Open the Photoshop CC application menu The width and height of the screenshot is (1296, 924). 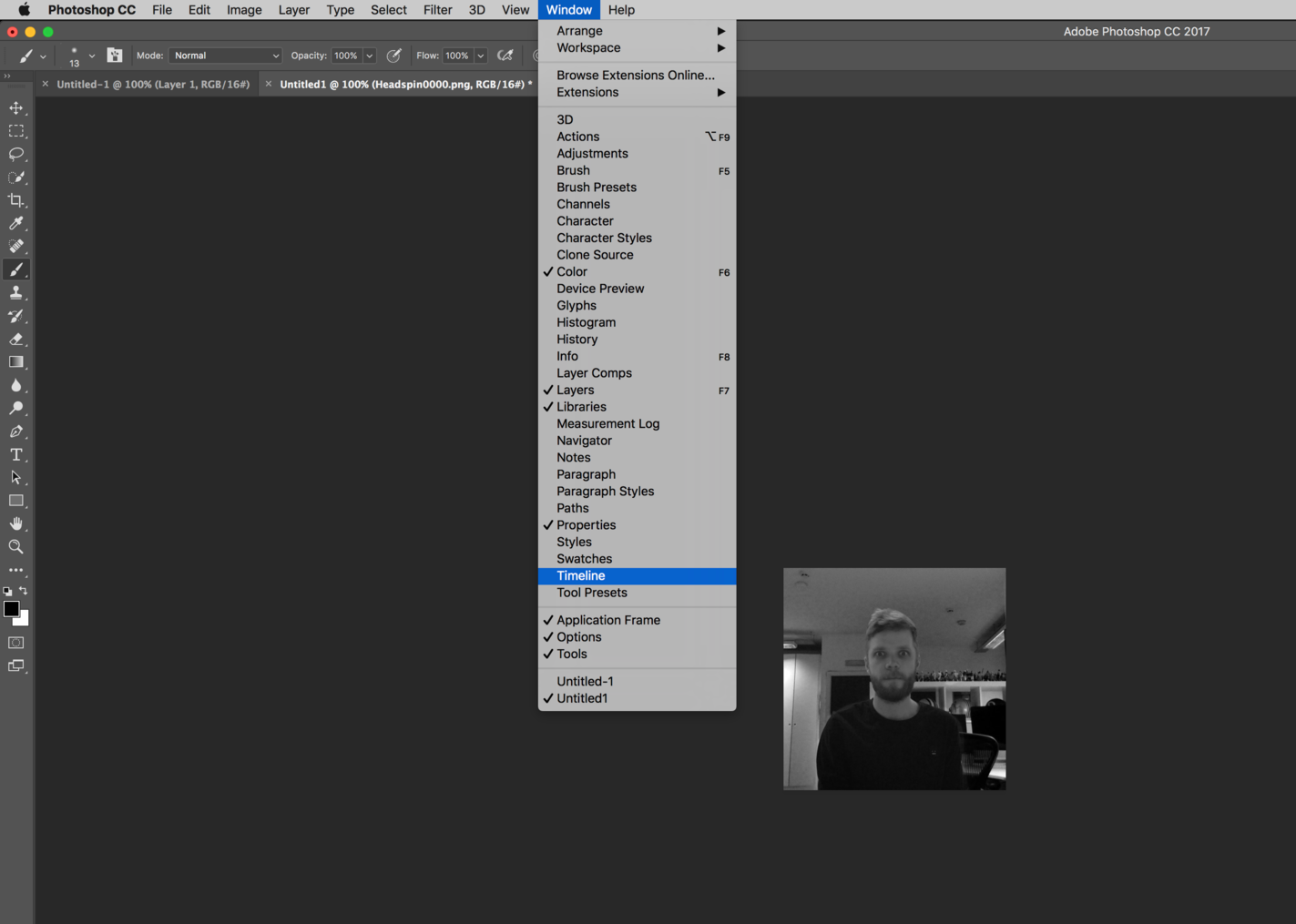click(91, 10)
